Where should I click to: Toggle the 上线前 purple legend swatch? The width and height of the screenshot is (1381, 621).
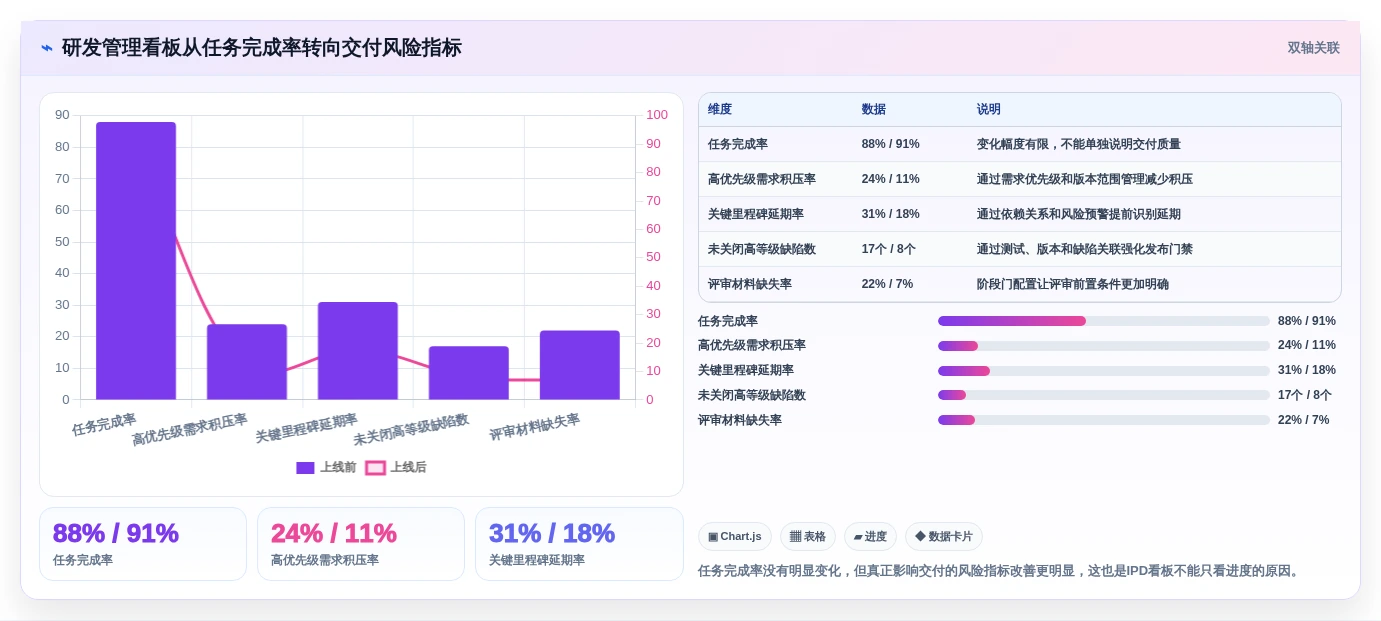click(305, 468)
